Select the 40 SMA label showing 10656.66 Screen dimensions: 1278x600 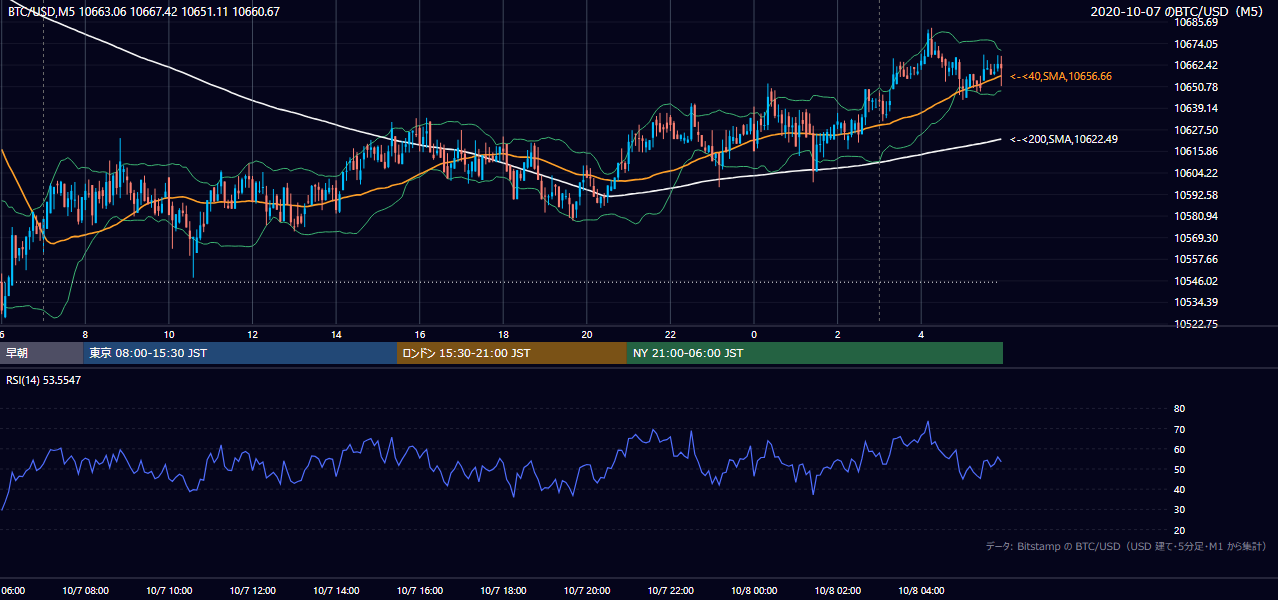click(1061, 76)
